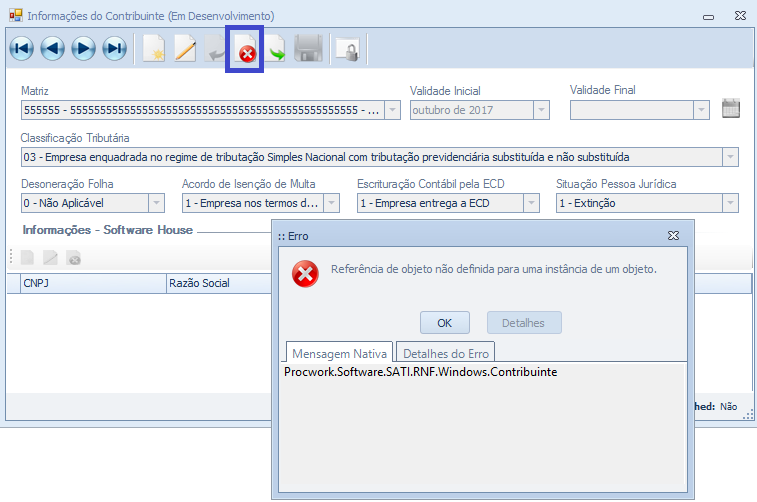Open Situação Pessoa Jurídica dropdown
757x502 pixels.
pos(730,203)
